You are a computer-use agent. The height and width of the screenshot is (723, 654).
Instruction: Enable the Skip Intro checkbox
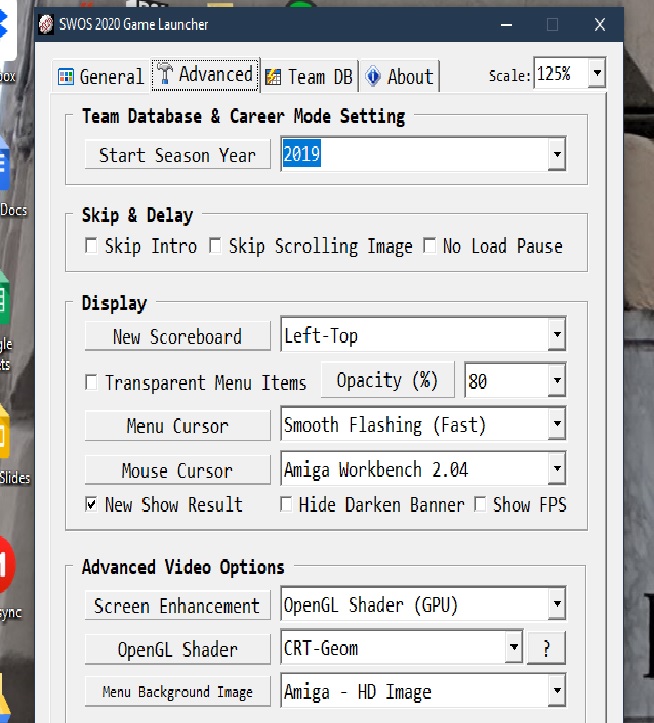[92, 246]
